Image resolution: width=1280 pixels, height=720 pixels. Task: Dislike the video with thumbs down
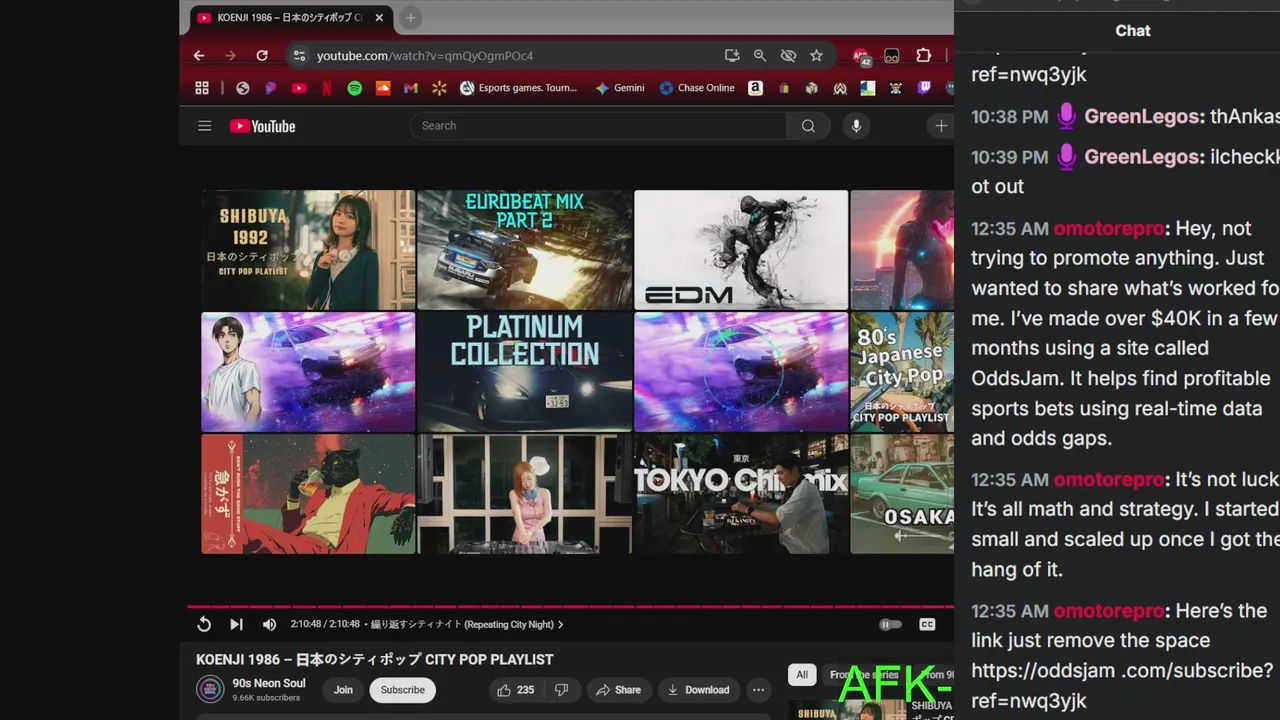[561, 690]
